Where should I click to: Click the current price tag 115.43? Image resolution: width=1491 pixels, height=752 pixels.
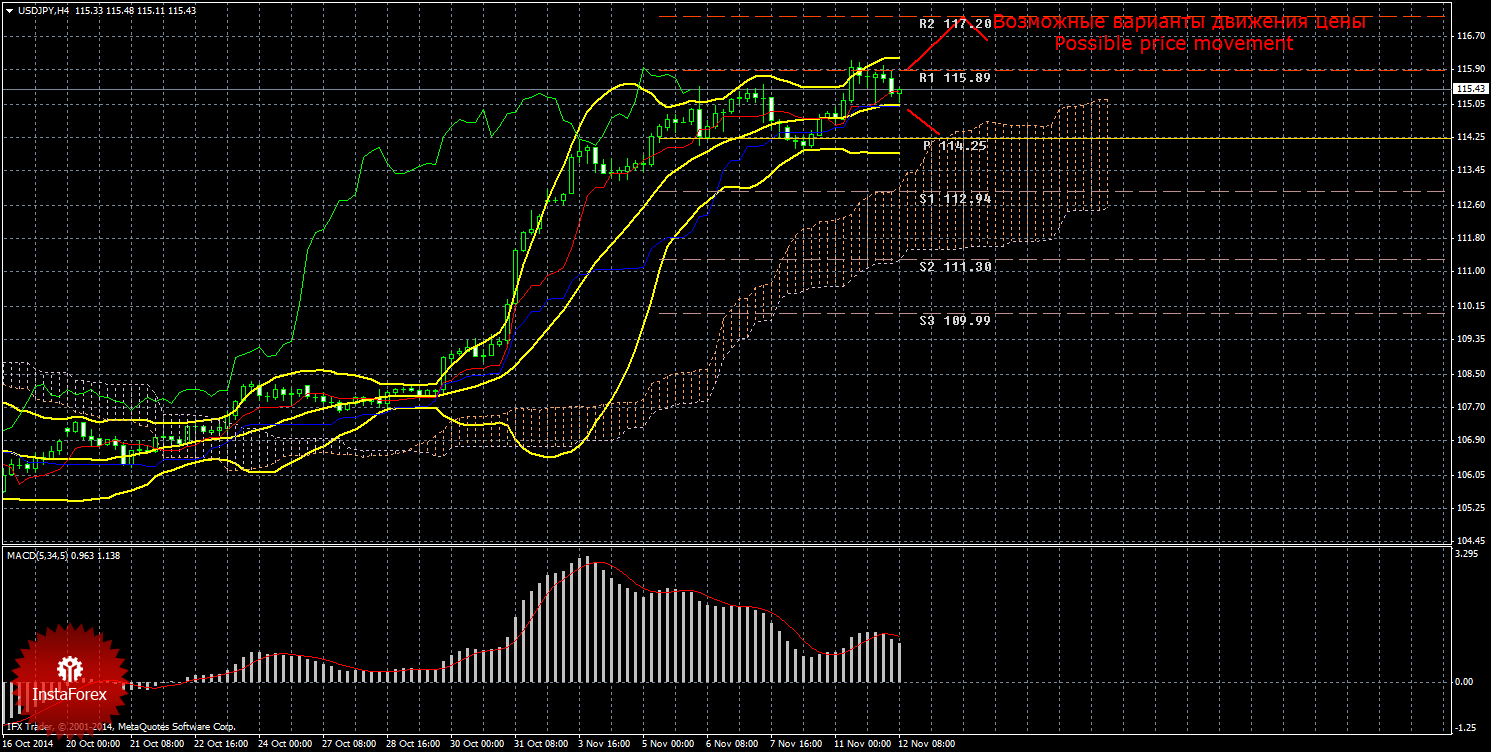coord(1468,89)
